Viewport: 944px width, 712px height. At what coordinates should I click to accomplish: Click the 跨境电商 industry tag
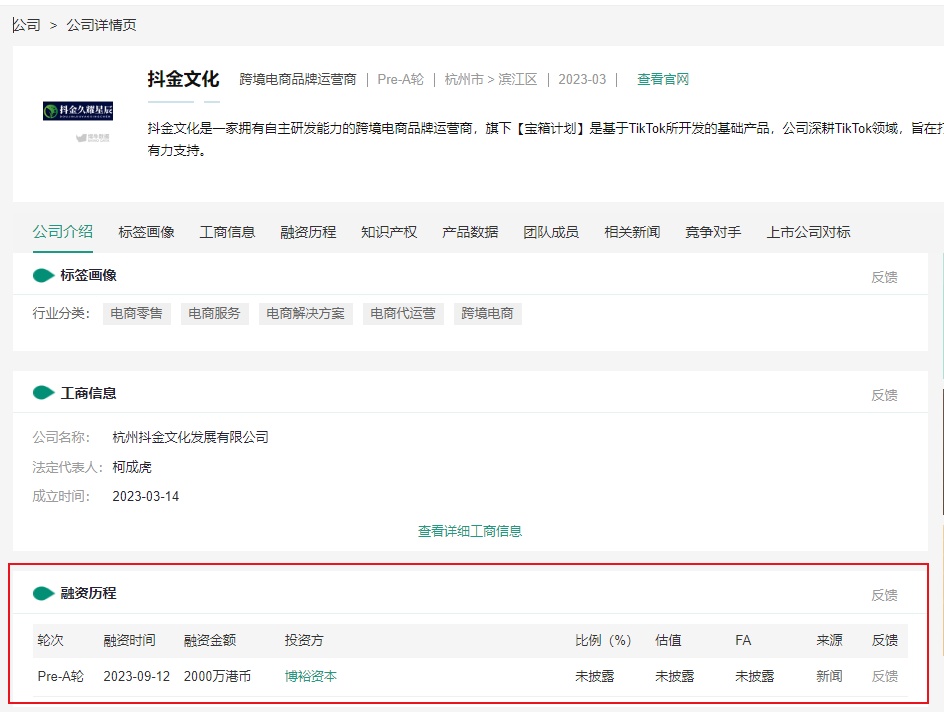pyautogui.click(x=488, y=314)
